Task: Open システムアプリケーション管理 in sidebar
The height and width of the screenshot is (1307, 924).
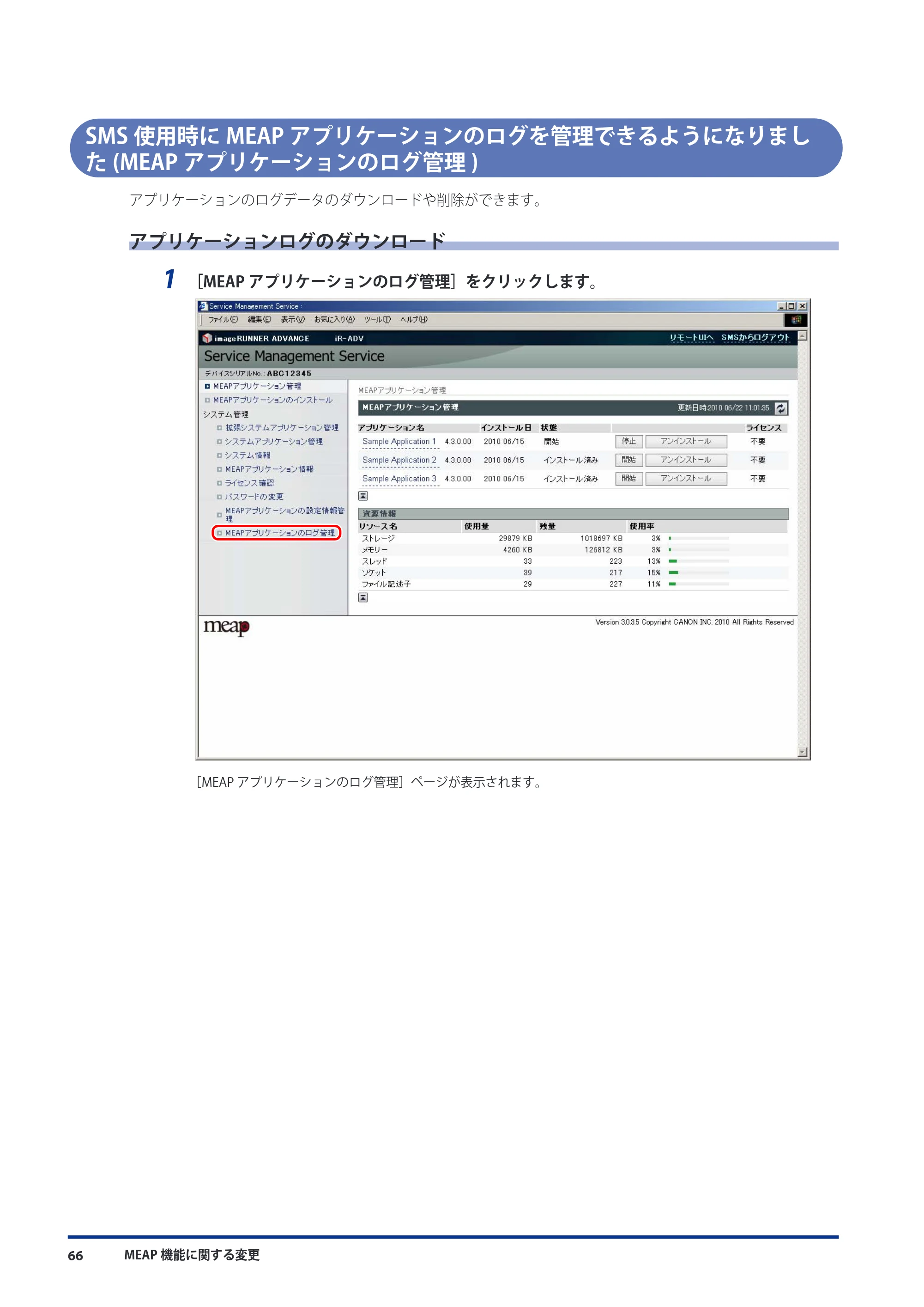Action: [x=274, y=441]
